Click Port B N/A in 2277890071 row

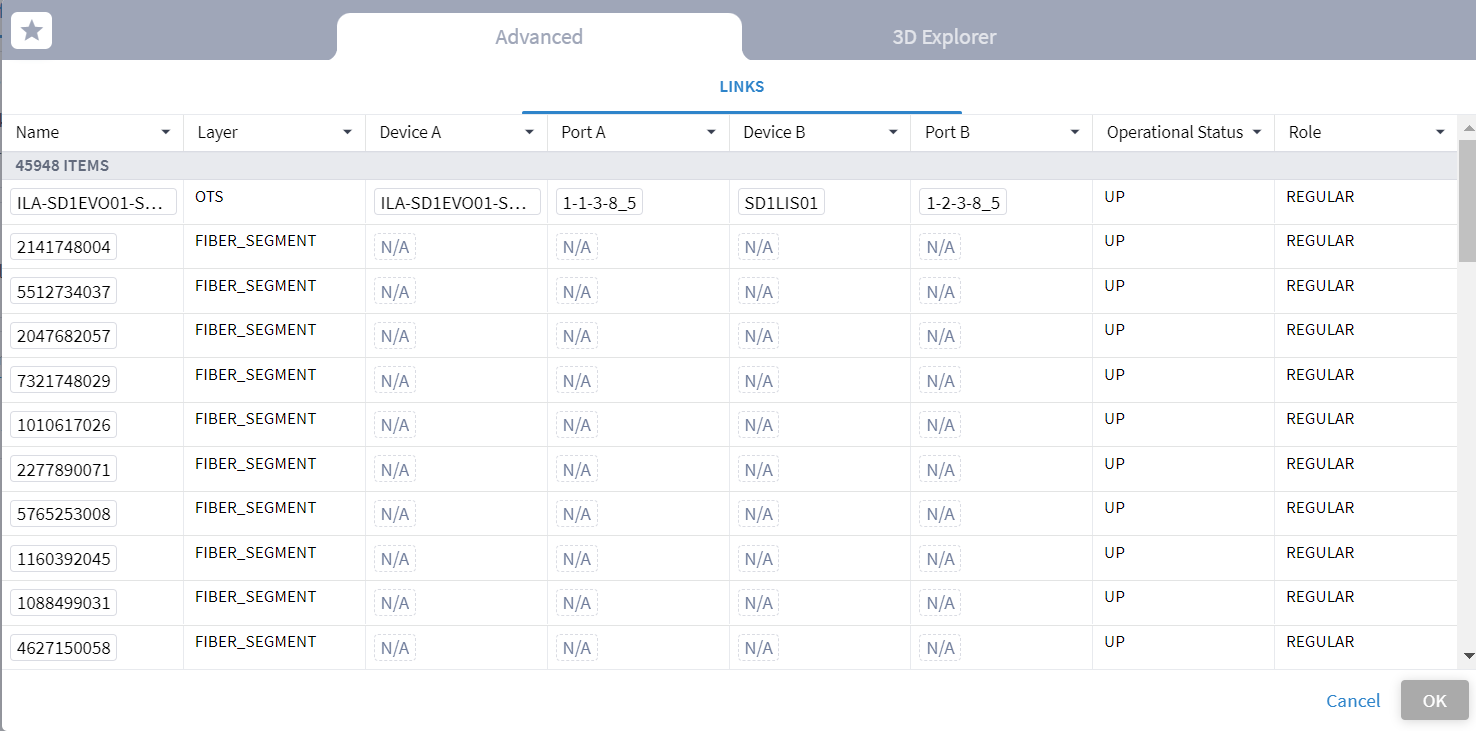(x=941, y=470)
